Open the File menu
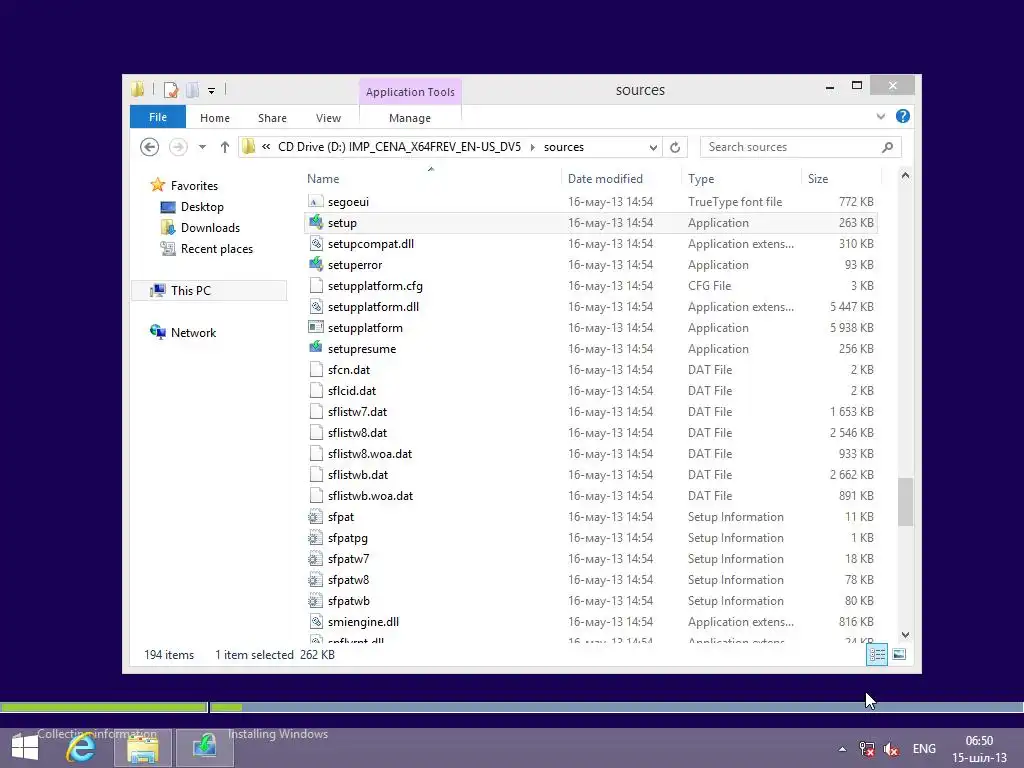 [157, 117]
